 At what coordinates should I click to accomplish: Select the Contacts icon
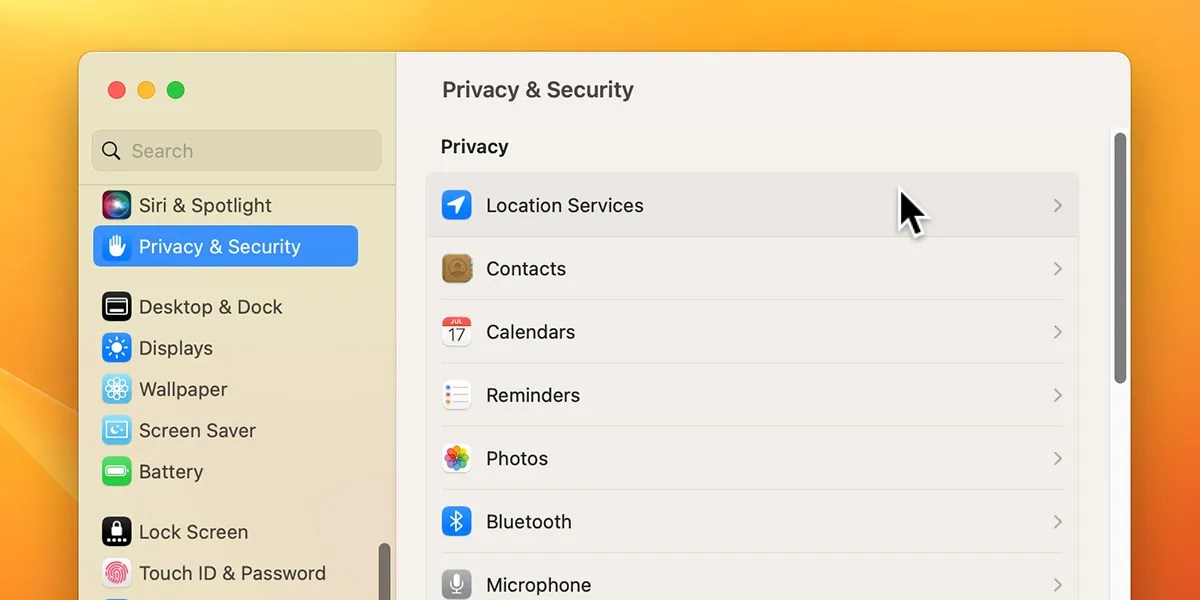pos(456,268)
